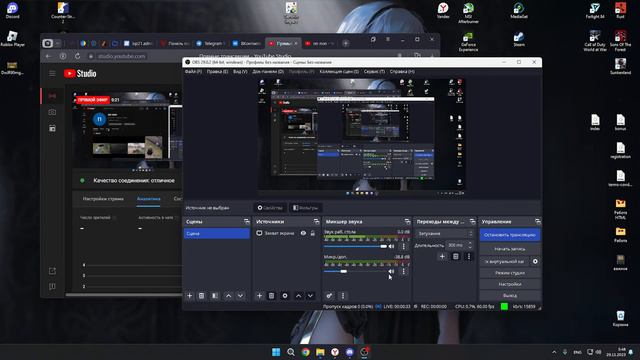Toggle lock on screen capture source
This screenshot has width=640, height=360.
pos(313,233)
